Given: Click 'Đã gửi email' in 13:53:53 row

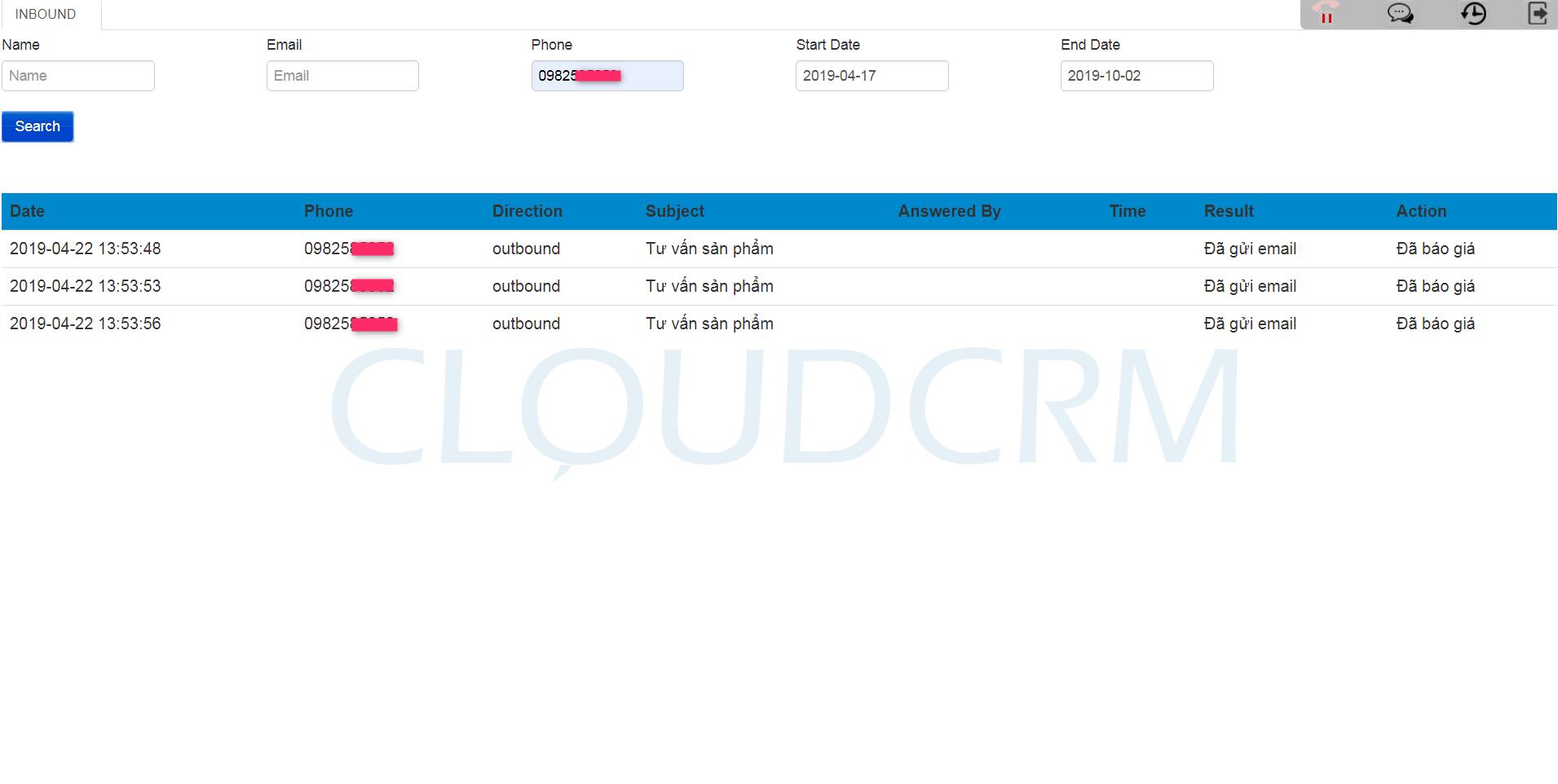Looking at the screenshot, I should point(1250,286).
